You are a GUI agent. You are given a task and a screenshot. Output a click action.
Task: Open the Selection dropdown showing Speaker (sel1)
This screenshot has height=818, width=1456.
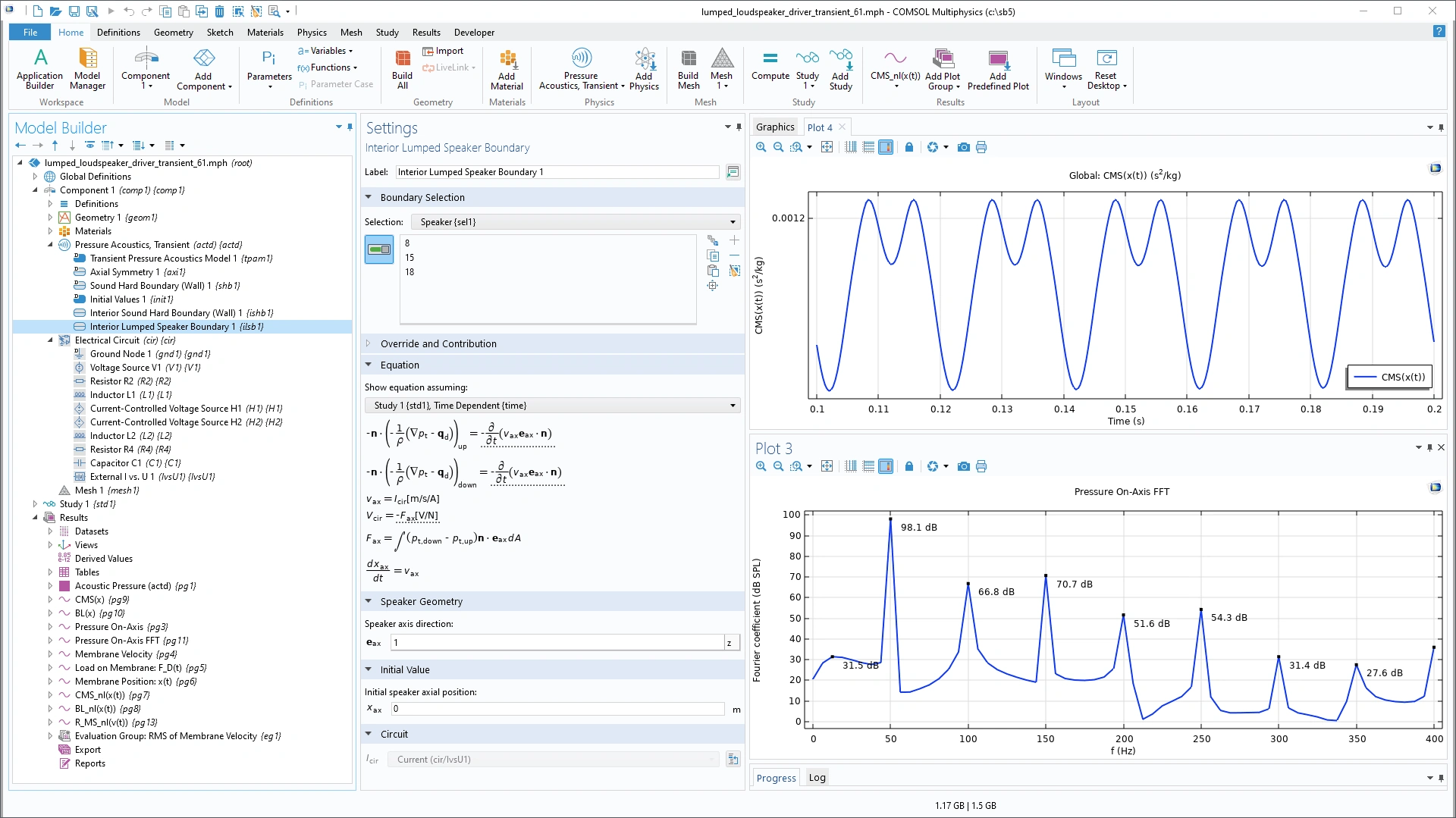(x=576, y=222)
